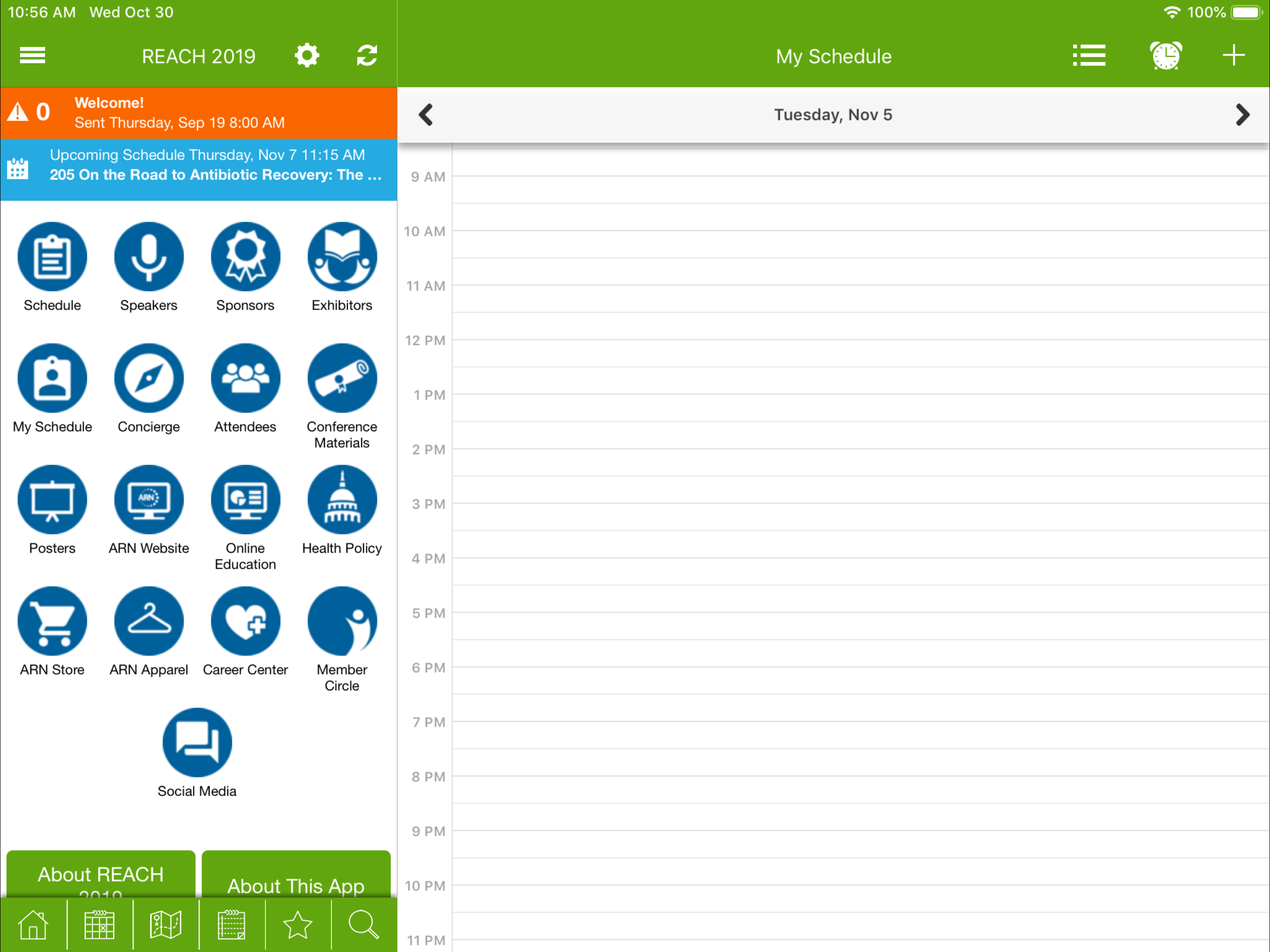Add a new schedule item with plus

[x=1233, y=56]
